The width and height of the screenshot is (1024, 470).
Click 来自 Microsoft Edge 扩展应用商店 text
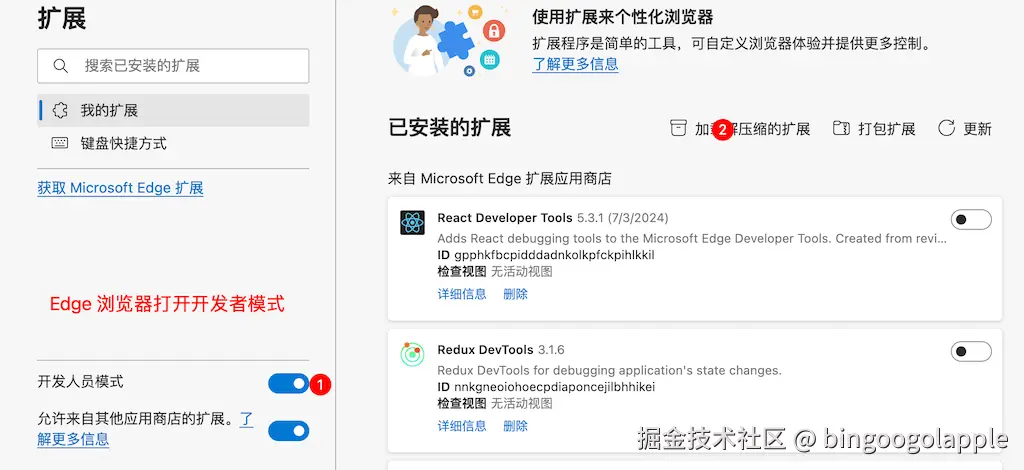[500, 178]
